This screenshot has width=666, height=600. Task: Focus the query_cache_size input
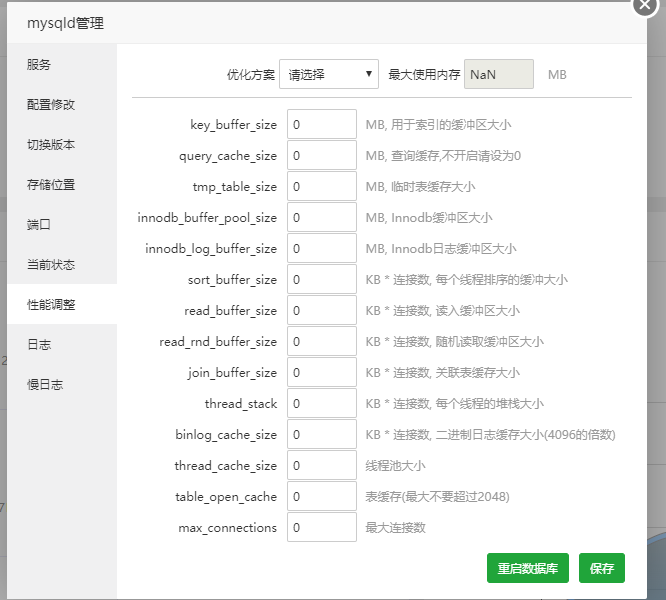pyautogui.click(x=322, y=155)
